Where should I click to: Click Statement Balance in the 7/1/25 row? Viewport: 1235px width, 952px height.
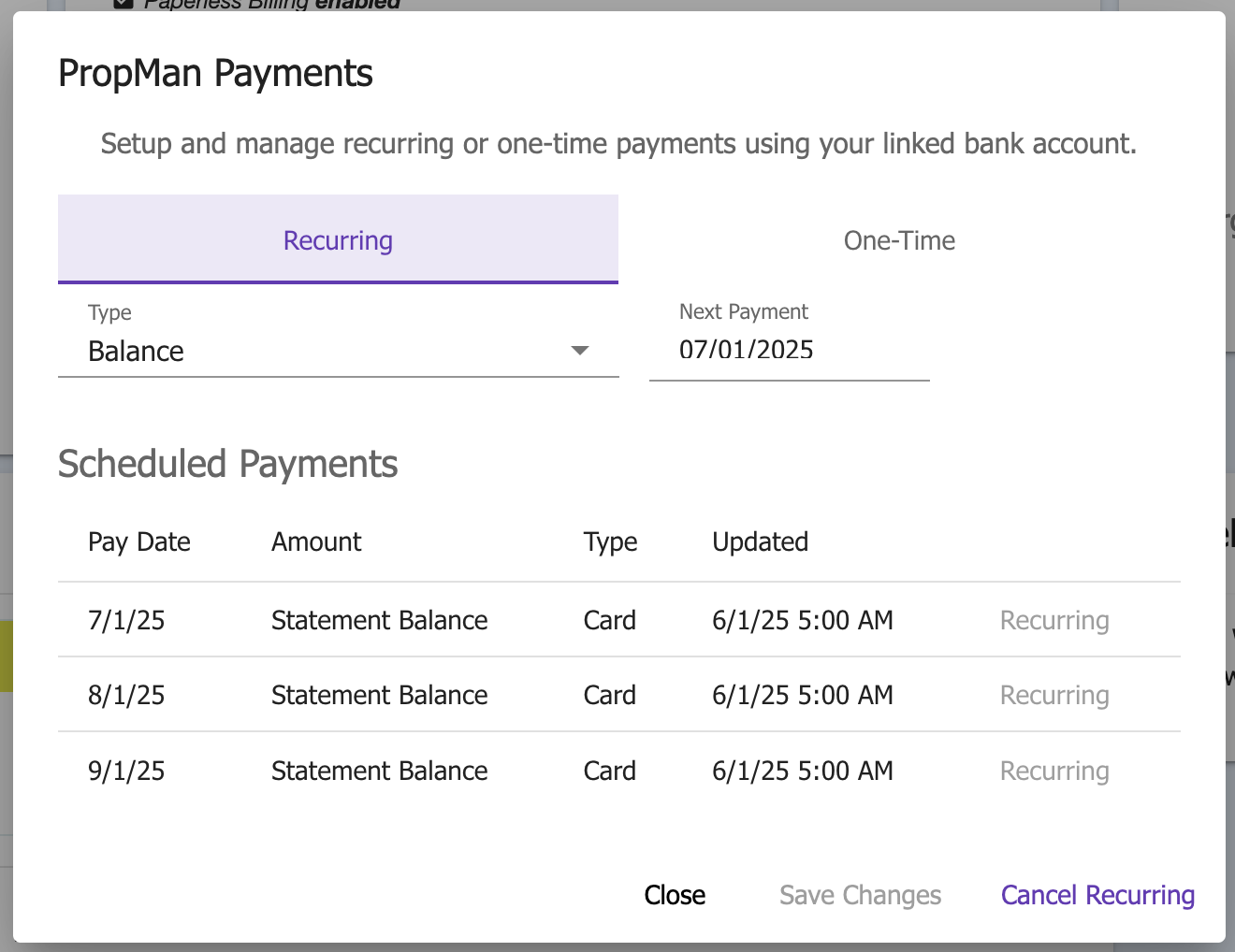[x=379, y=620]
